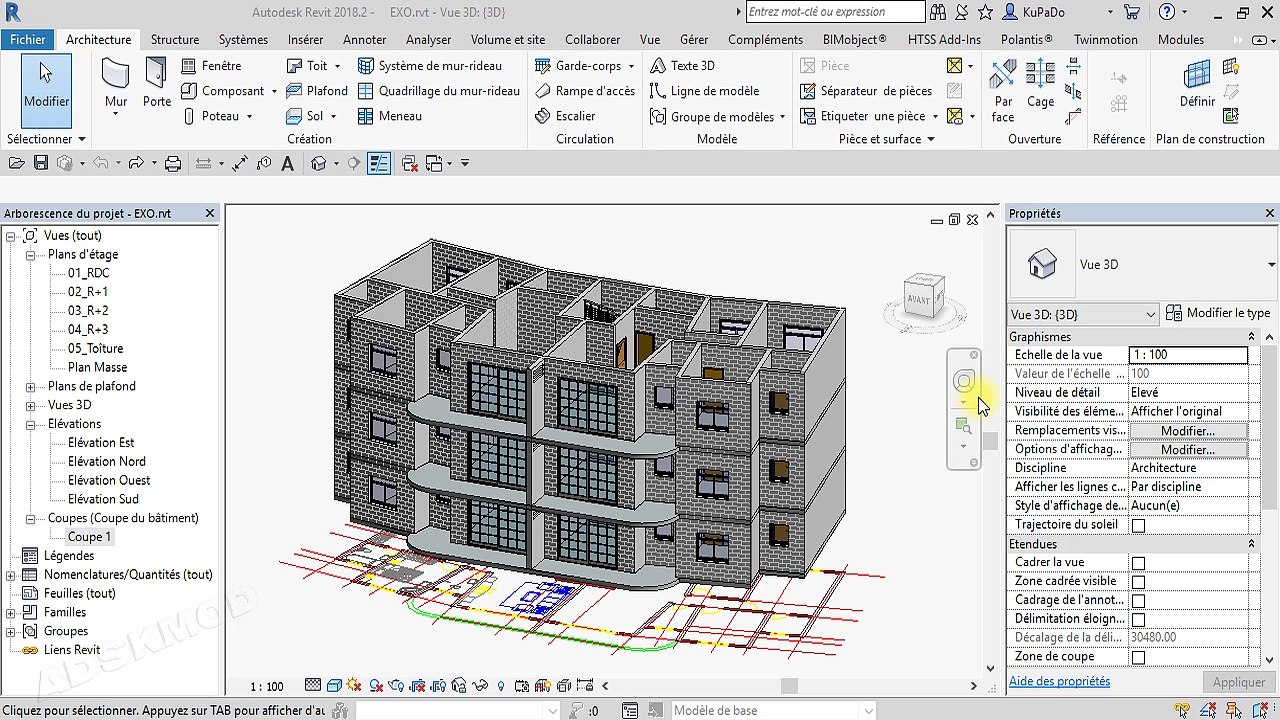
Task: Click Rampe d'accès tool
Action: 585,90
